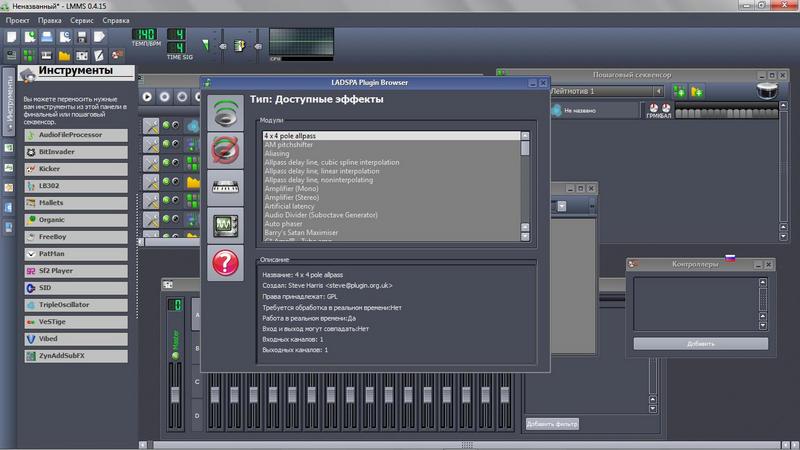Open the recently opened projects icon
This screenshot has width=800, height=450.
(x=65, y=37)
